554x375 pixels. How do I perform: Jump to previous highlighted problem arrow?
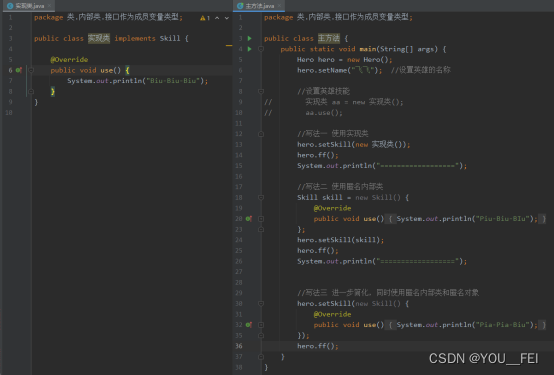point(217,18)
